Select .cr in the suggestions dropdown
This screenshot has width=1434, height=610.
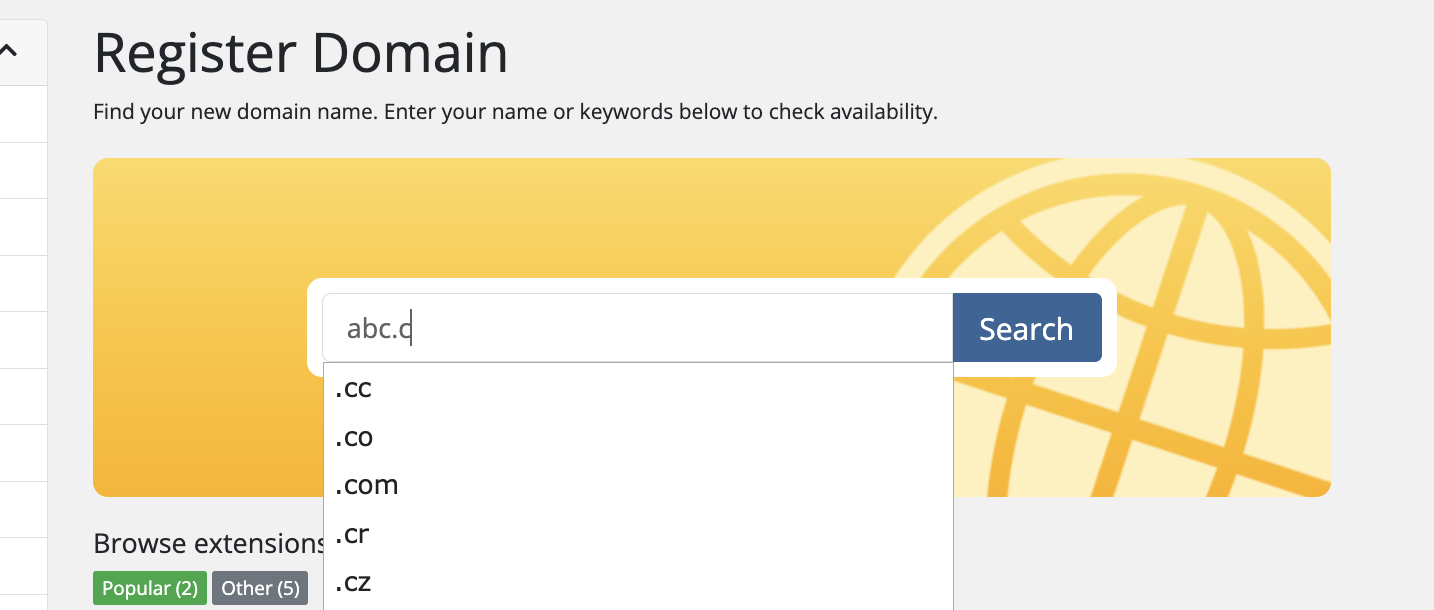click(x=352, y=534)
